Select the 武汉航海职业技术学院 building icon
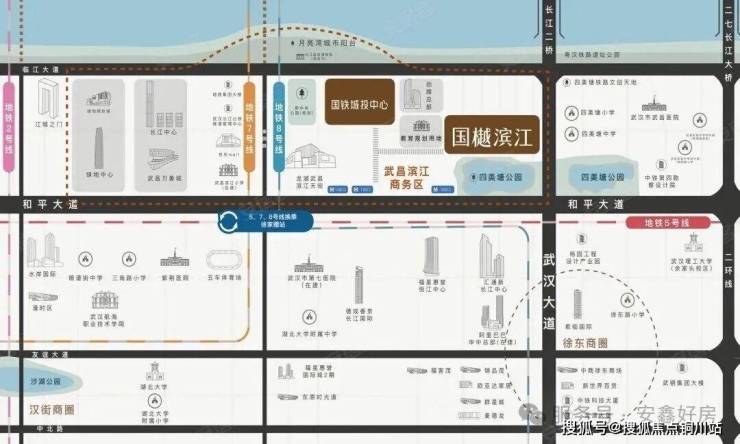Viewport: 740px width, 444px height. pos(104,301)
